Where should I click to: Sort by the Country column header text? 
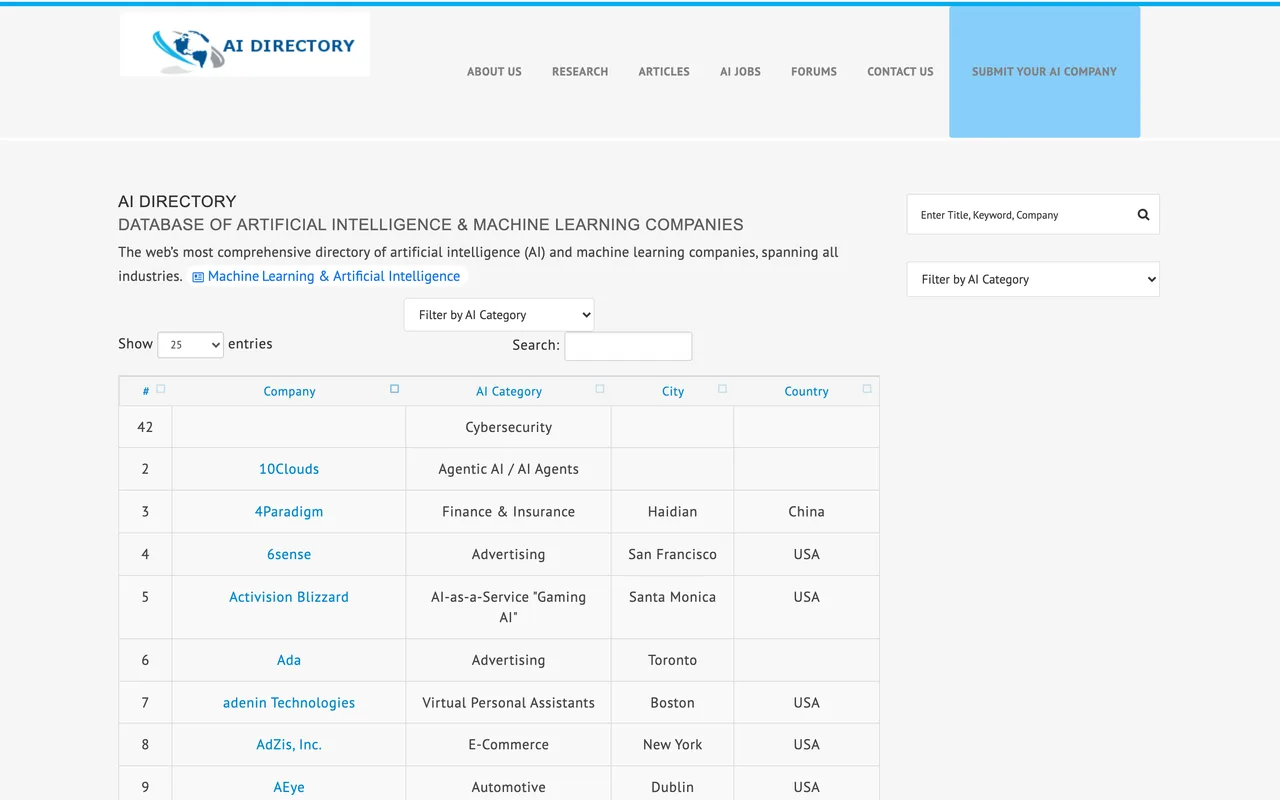(x=806, y=391)
